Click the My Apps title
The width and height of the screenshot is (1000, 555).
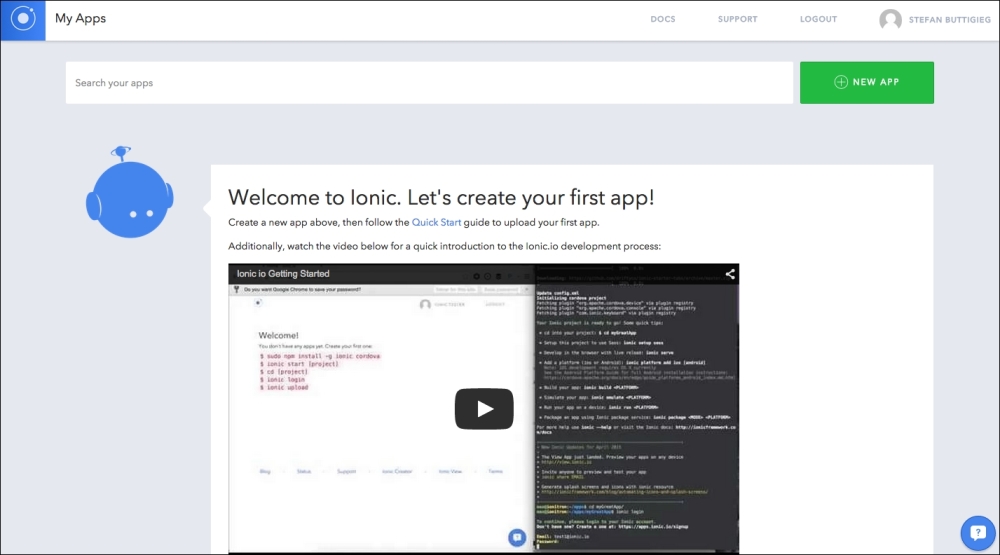[x=80, y=18]
